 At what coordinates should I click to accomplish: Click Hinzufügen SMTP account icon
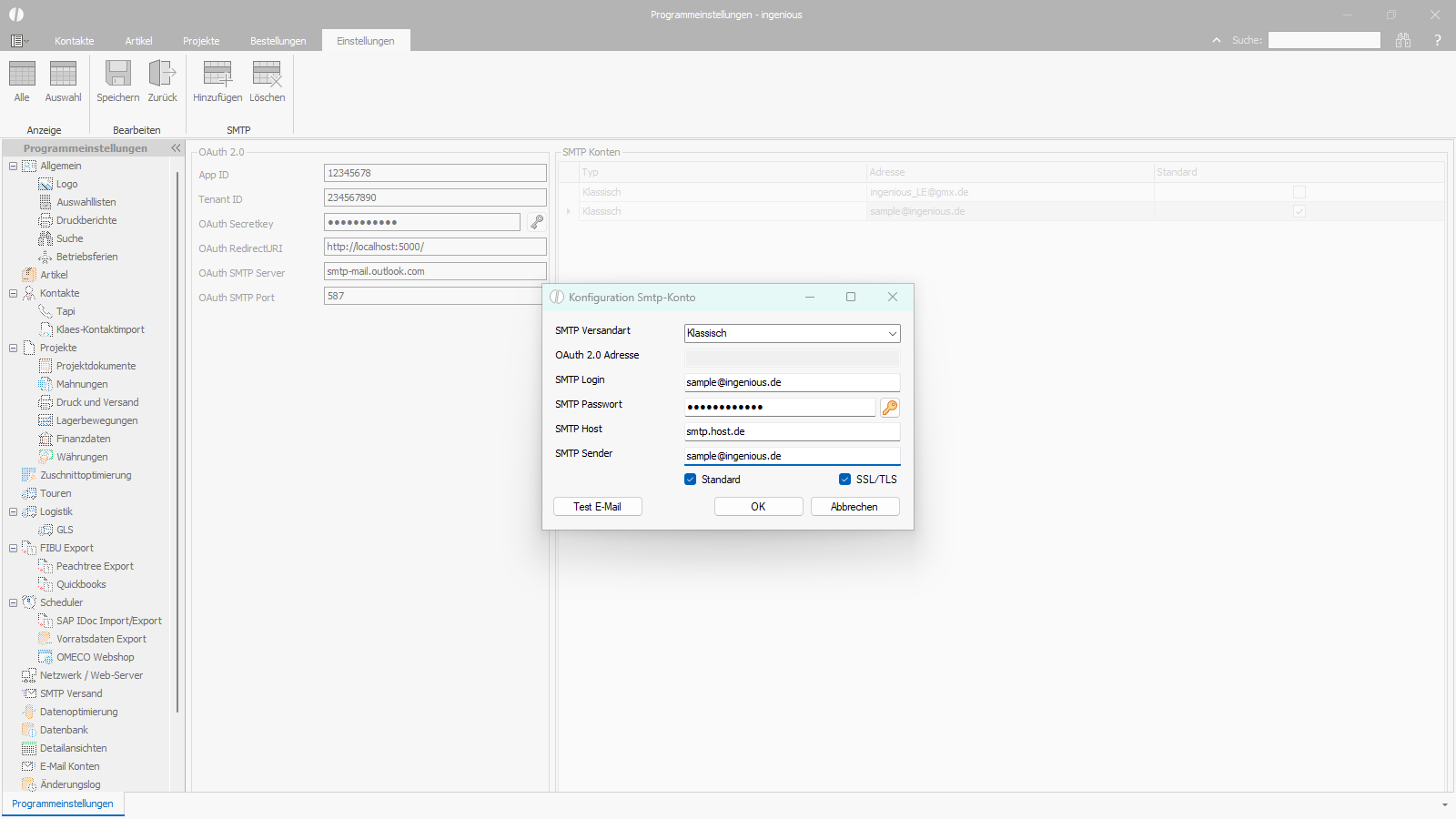(x=217, y=75)
